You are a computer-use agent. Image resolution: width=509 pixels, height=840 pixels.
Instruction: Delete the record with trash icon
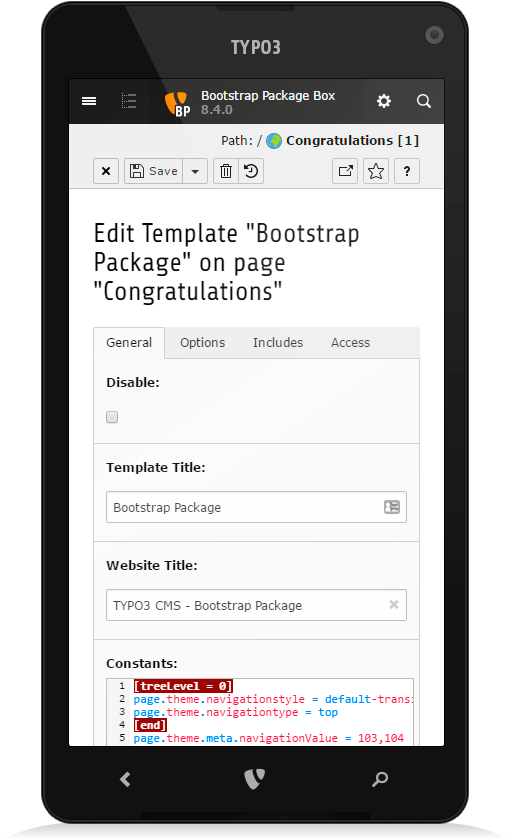tap(226, 171)
